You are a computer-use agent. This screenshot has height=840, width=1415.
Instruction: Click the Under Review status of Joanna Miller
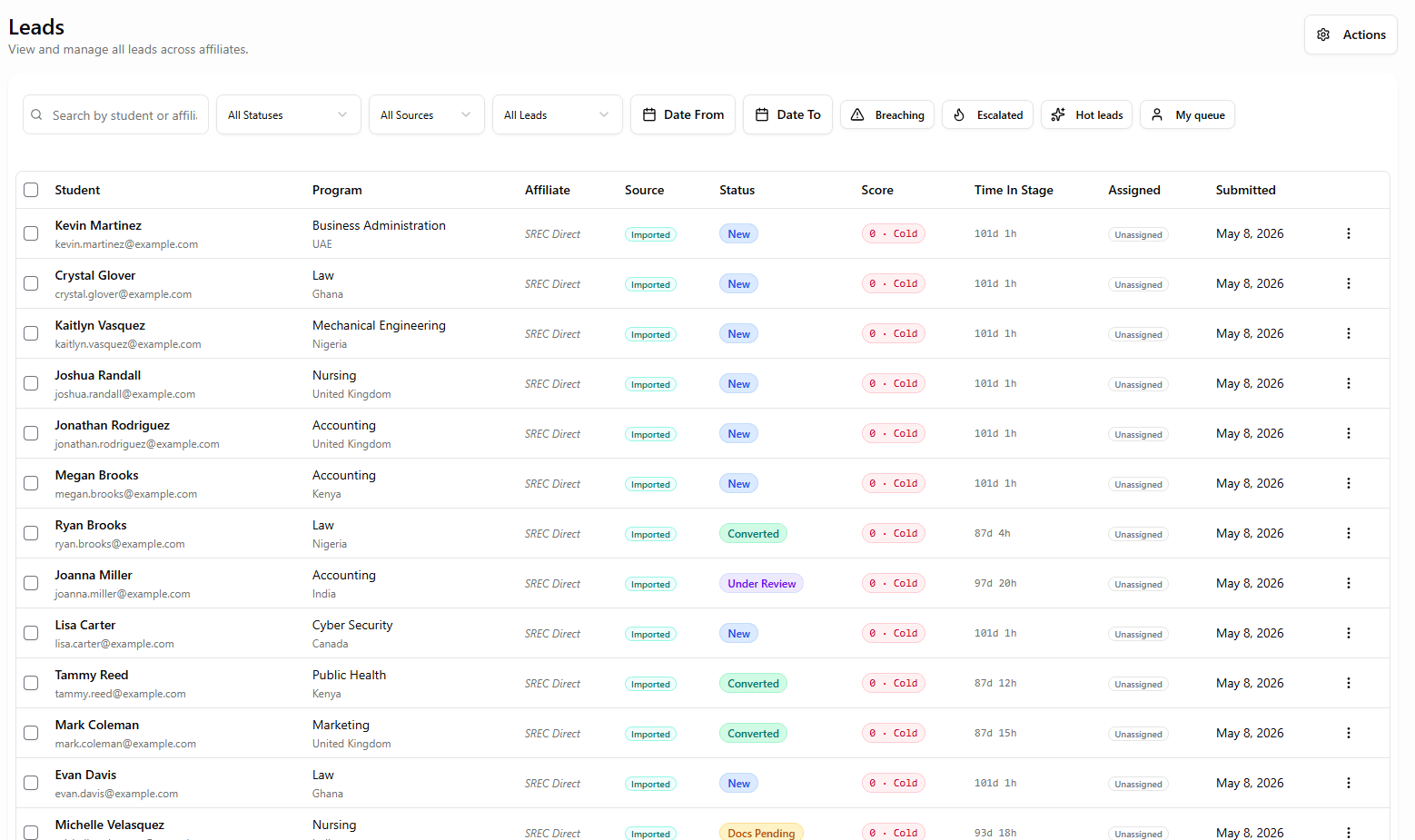(761, 583)
